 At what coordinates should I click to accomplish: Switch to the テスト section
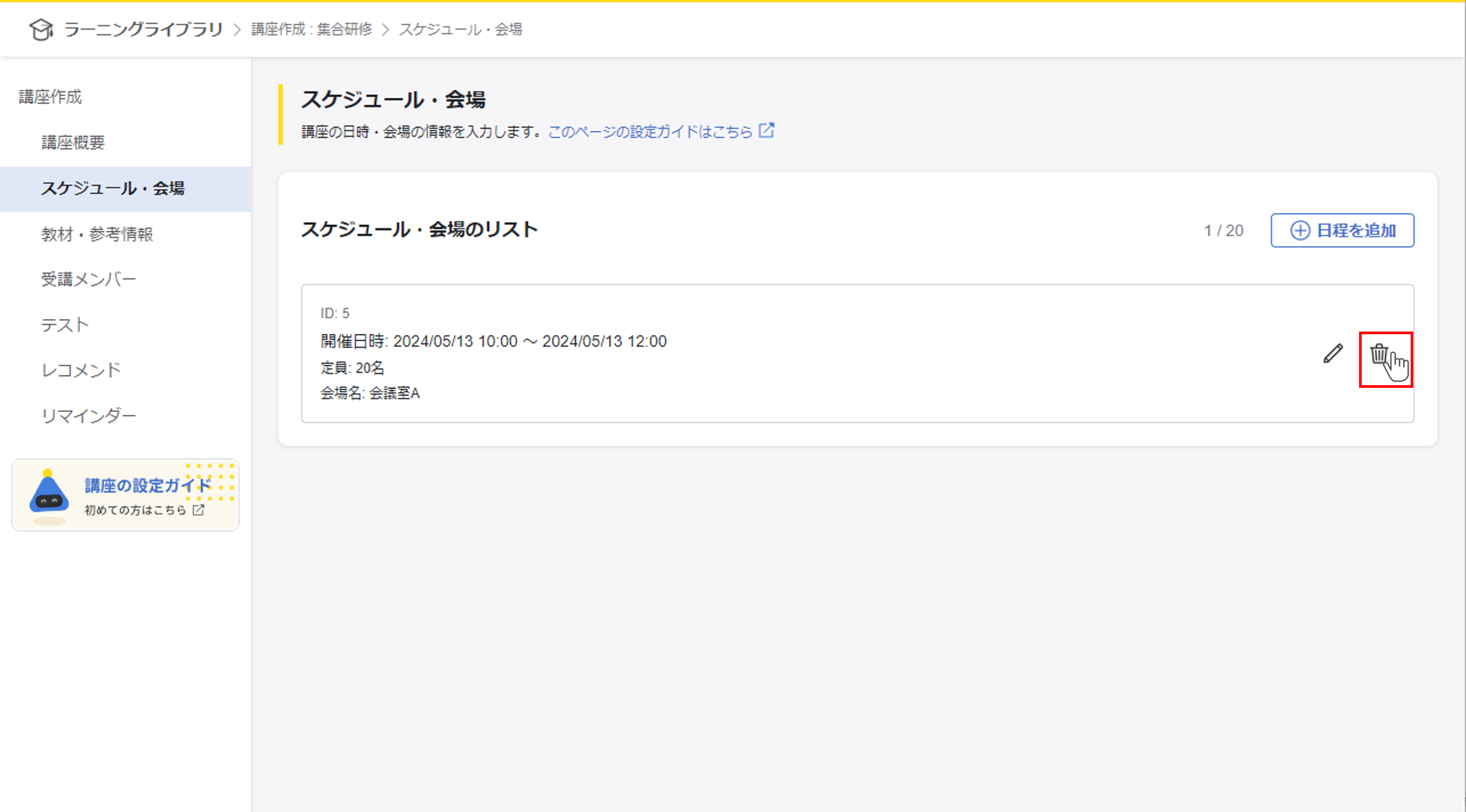(x=65, y=325)
